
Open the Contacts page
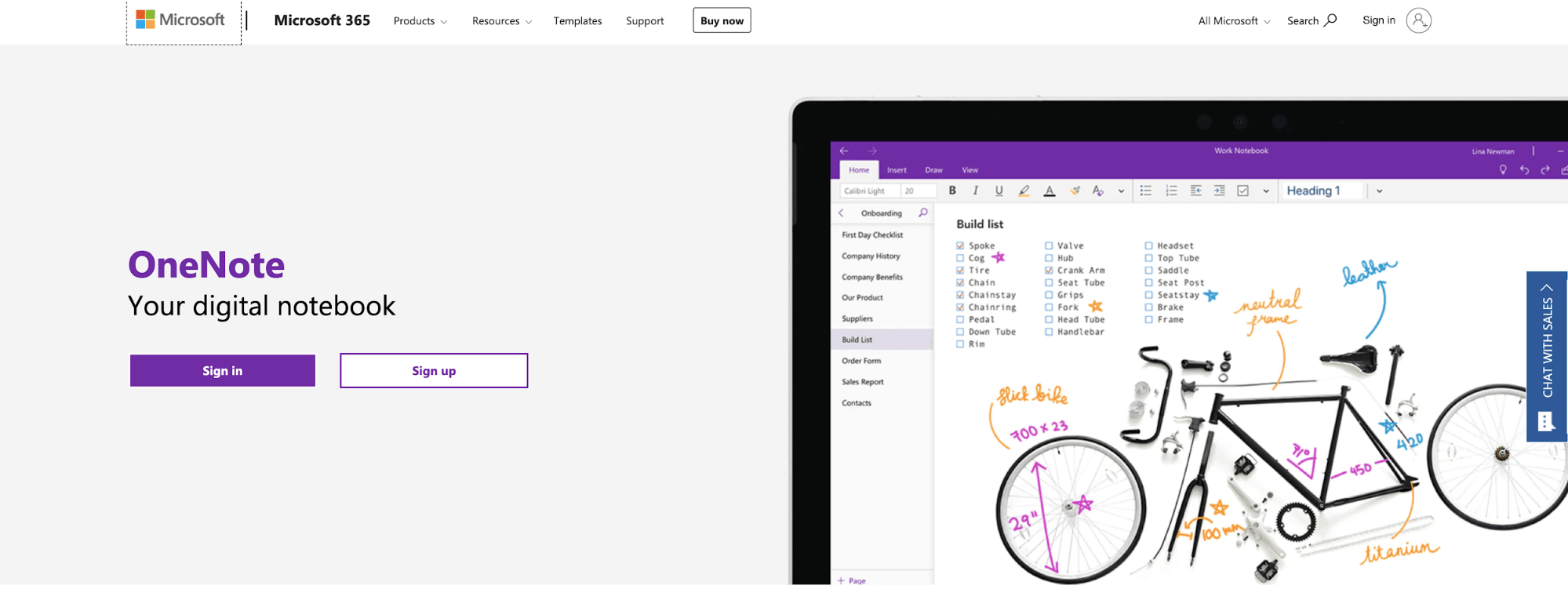pos(857,403)
